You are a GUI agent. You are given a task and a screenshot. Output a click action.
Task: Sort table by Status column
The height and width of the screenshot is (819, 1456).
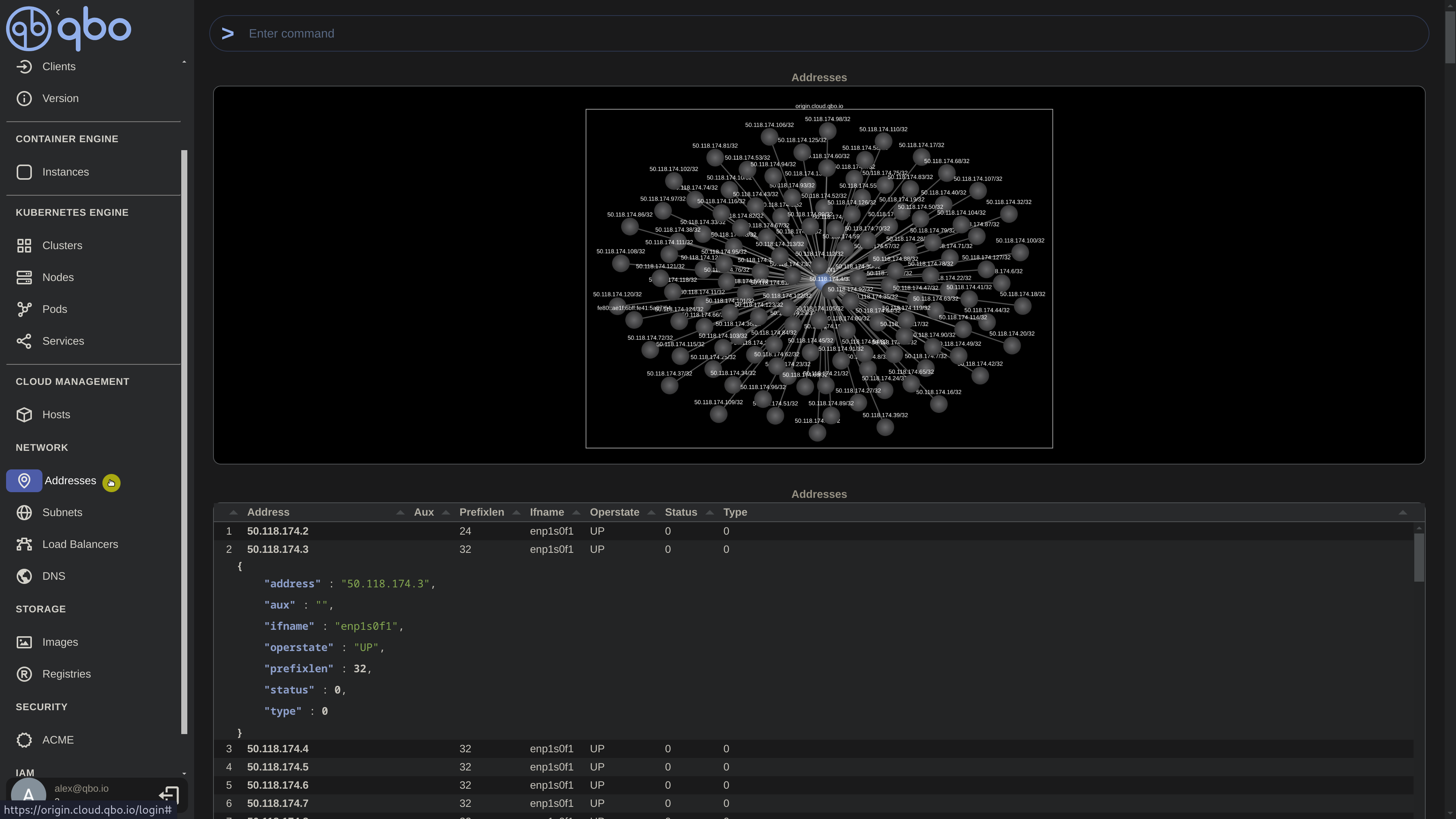point(681,512)
